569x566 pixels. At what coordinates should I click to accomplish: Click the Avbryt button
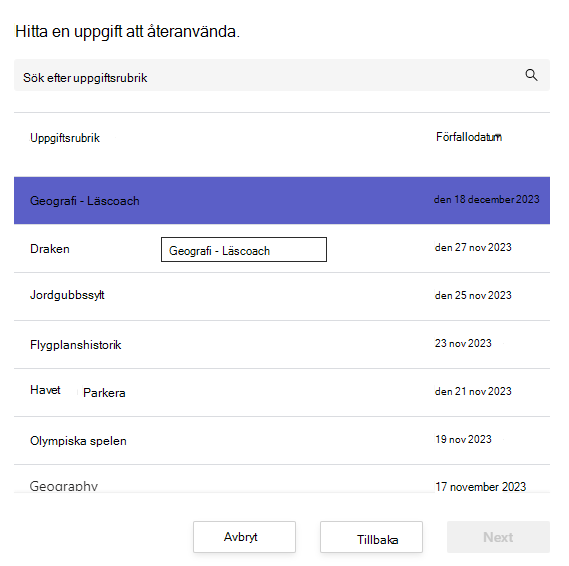tap(244, 537)
